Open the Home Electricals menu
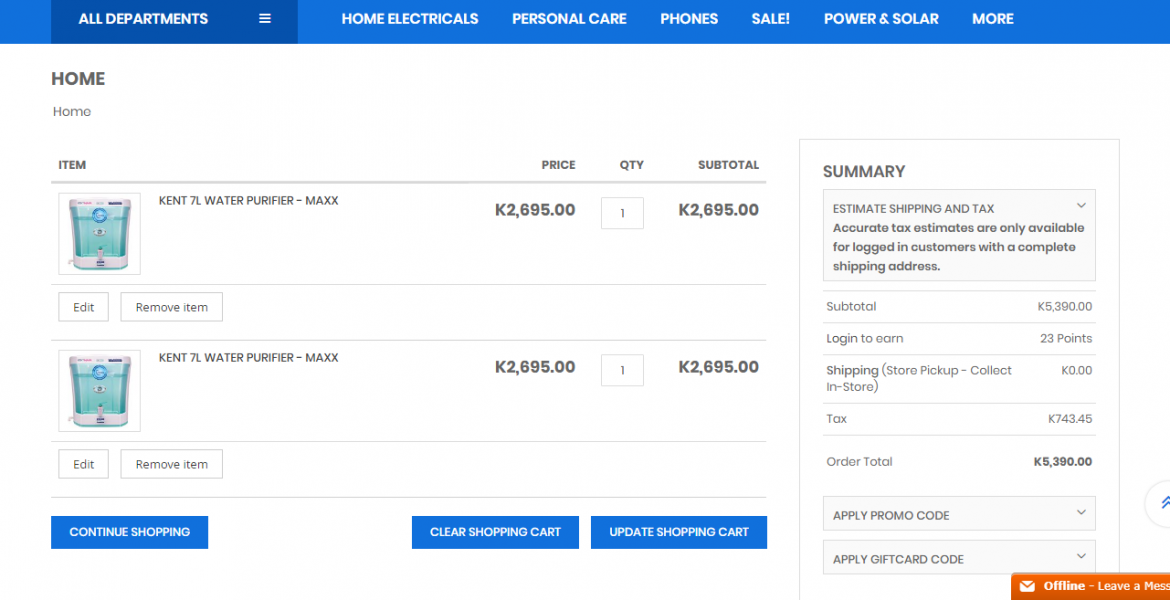The width and height of the screenshot is (1170, 600). tap(410, 19)
